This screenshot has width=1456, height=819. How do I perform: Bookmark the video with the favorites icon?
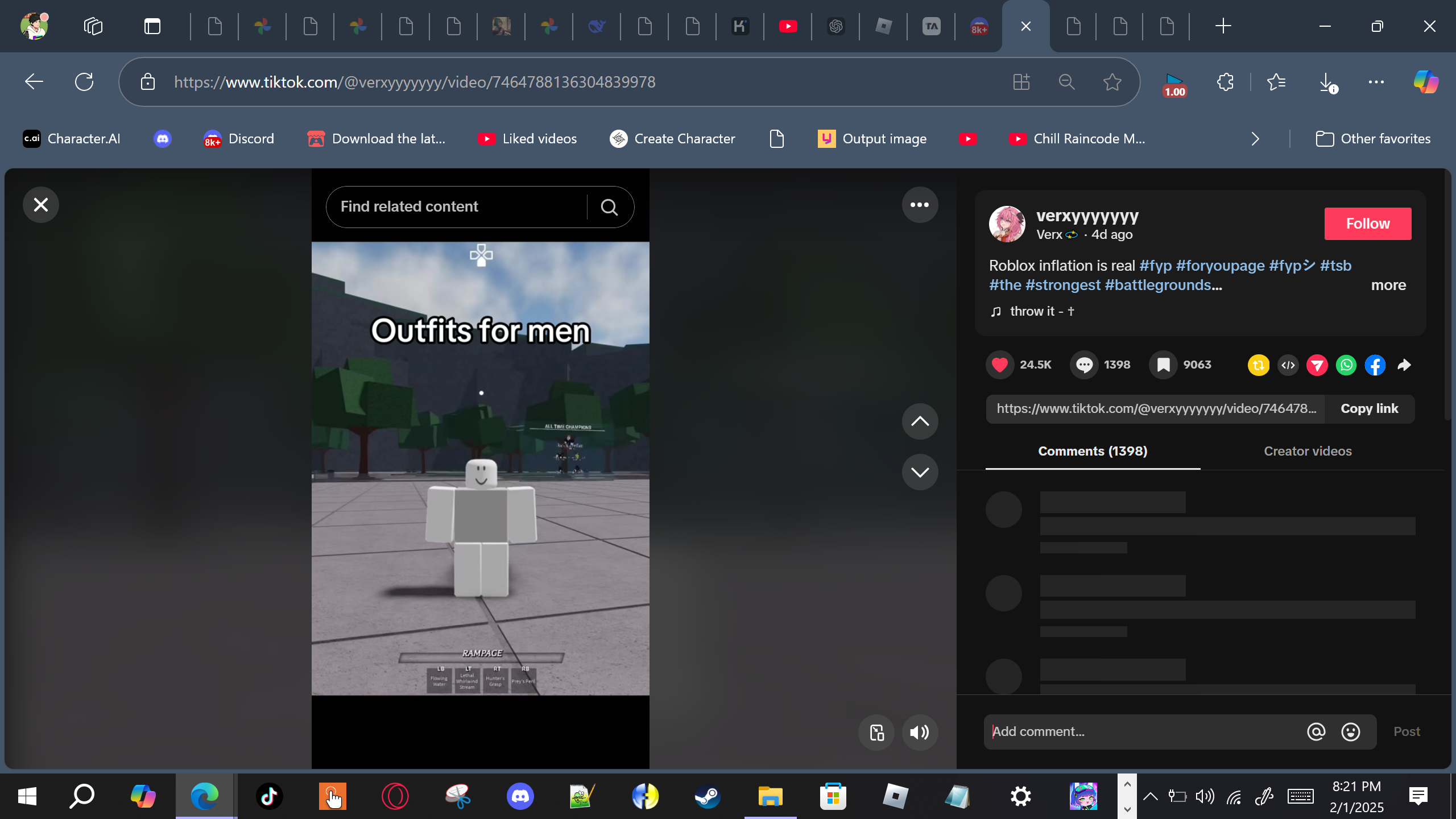click(1163, 365)
